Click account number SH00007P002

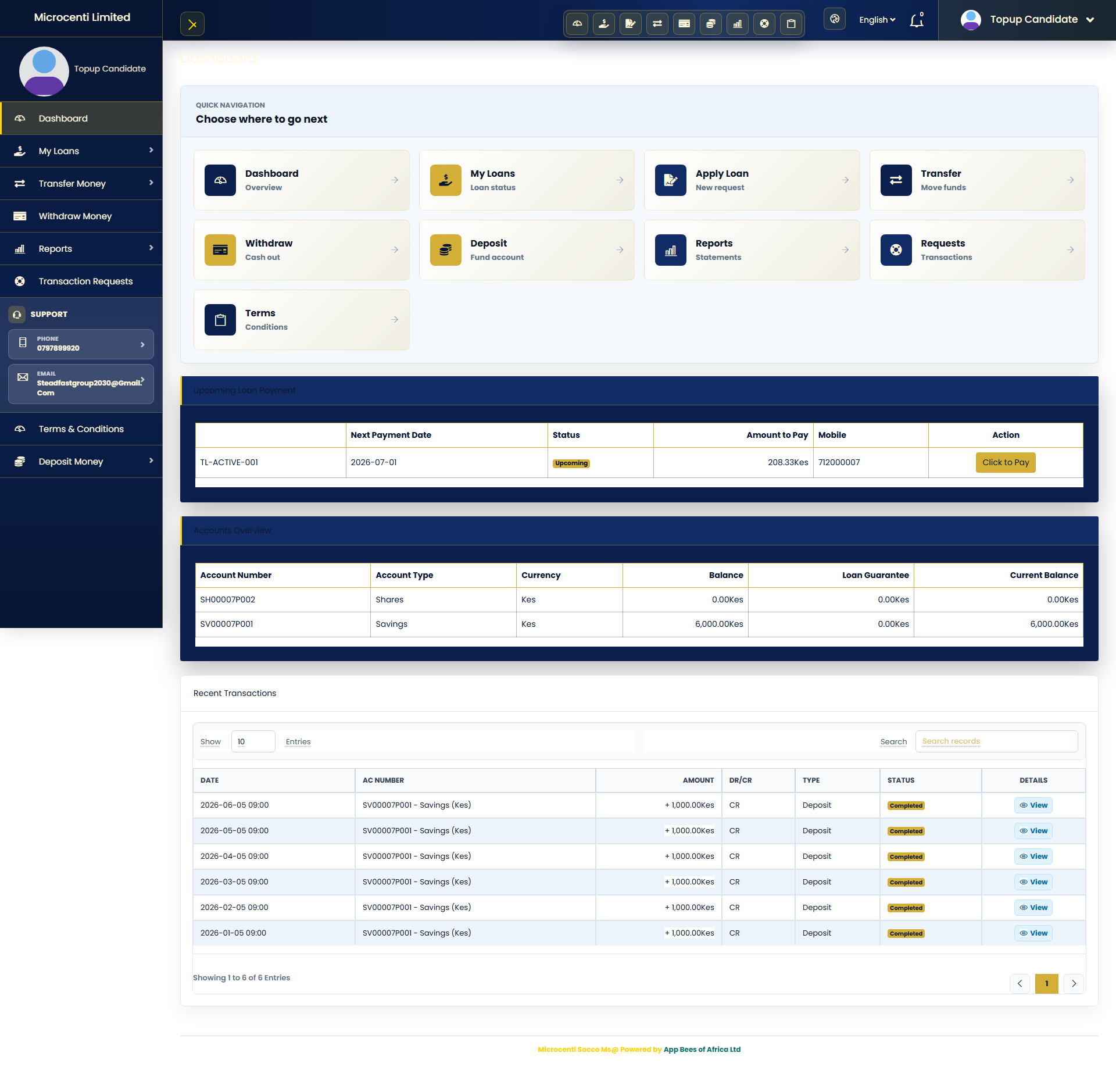pyautogui.click(x=228, y=600)
